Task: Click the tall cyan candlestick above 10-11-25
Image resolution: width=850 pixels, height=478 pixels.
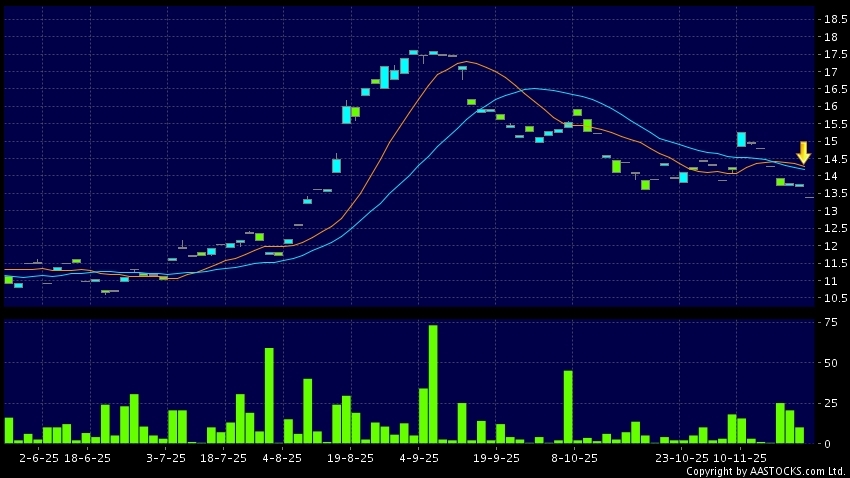Action: point(741,139)
